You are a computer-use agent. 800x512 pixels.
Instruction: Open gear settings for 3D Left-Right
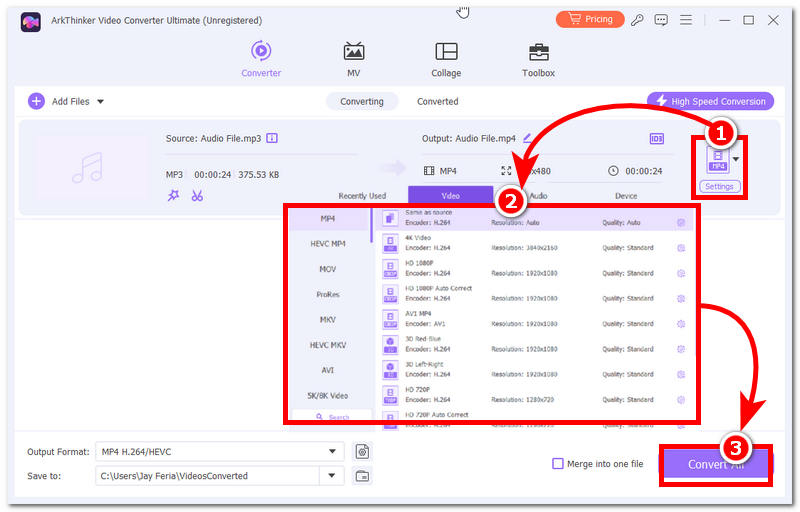[681, 374]
